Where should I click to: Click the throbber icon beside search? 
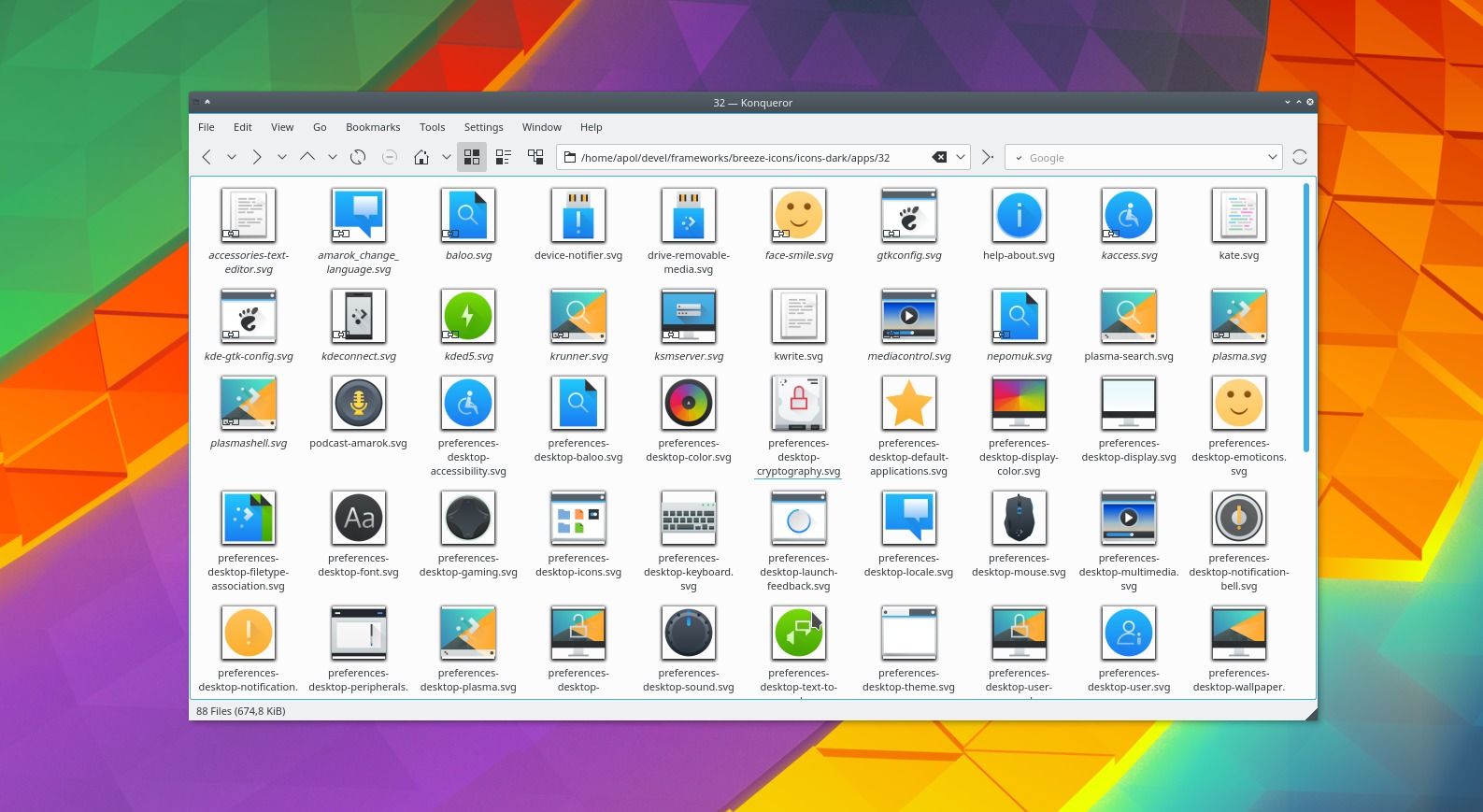pos(1299,157)
